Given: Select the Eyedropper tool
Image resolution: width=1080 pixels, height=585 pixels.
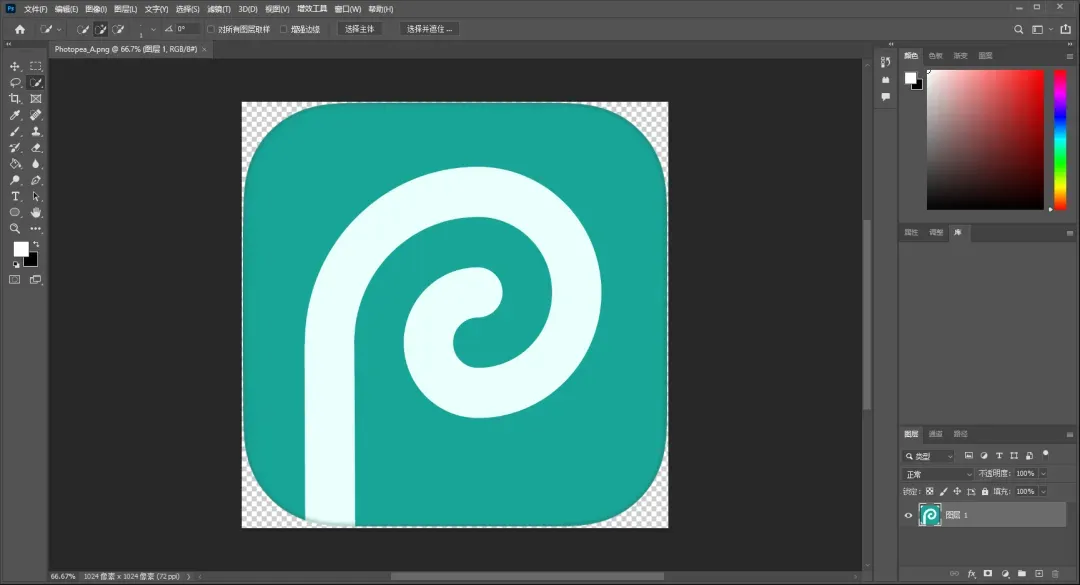Looking at the screenshot, I should [14, 115].
